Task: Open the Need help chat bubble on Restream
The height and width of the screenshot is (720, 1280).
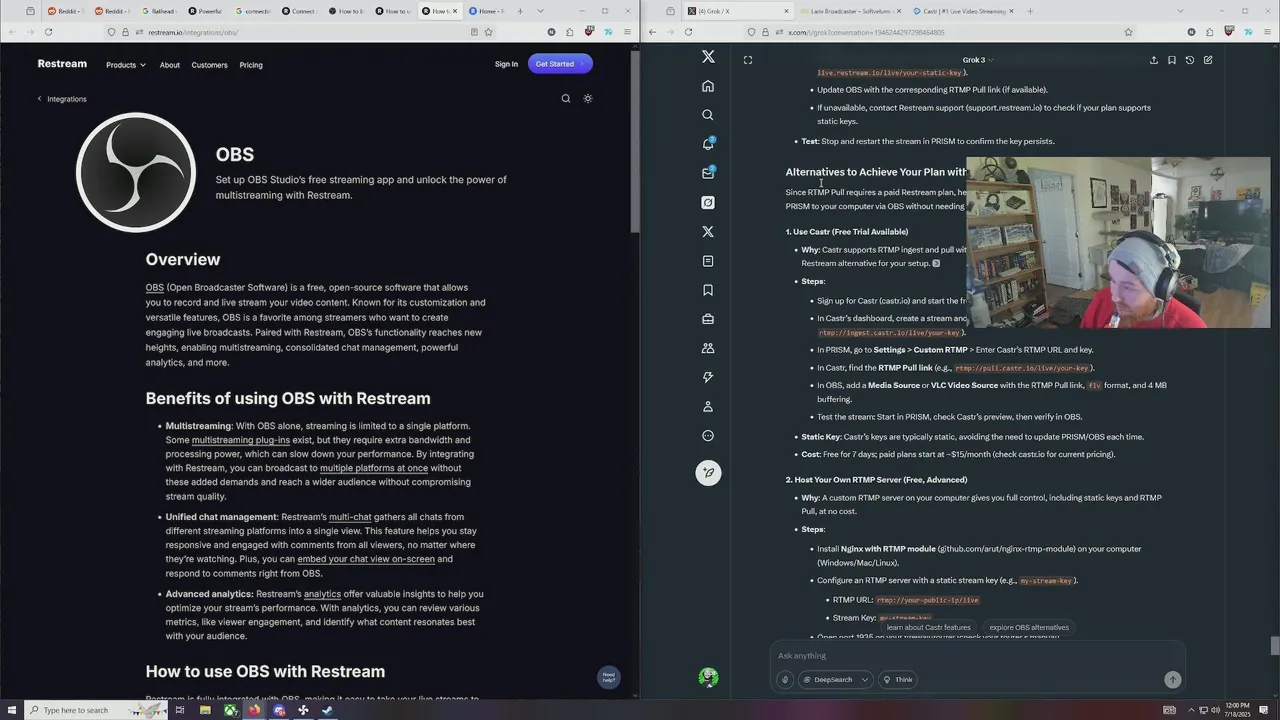Action: (x=608, y=677)
